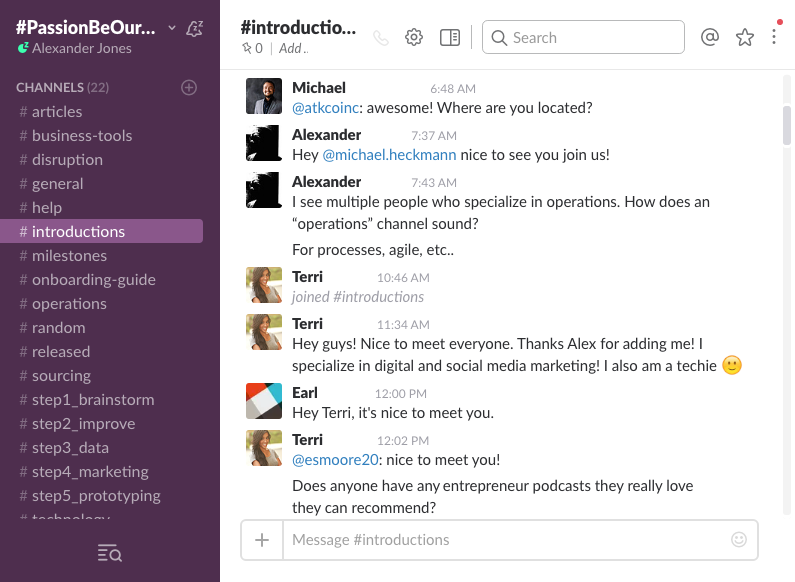
Task: Switch to the operations channel
Action: click(x=69, y=304)
